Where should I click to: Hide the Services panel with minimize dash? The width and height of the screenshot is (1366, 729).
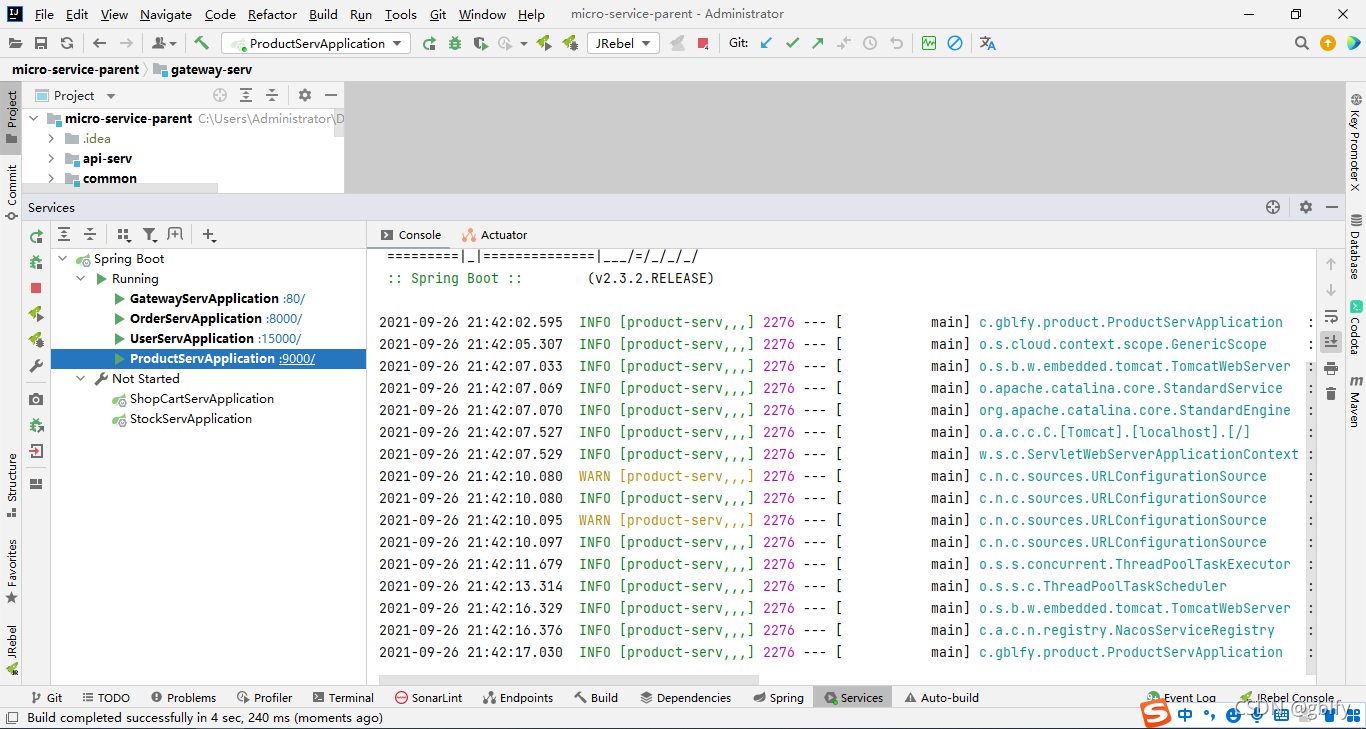pos(1332,207)
